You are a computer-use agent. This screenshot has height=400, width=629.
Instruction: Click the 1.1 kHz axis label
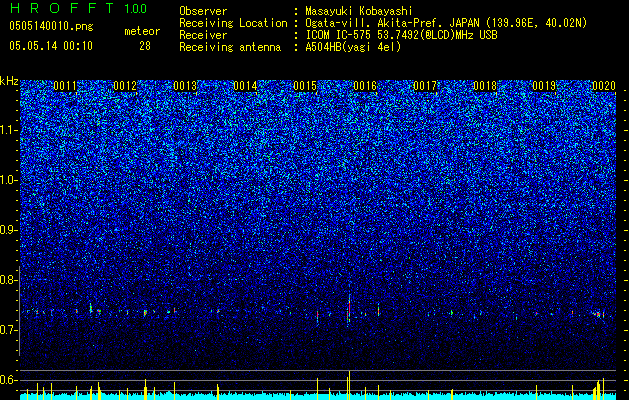pyautogui.click(x=7, y=130)
